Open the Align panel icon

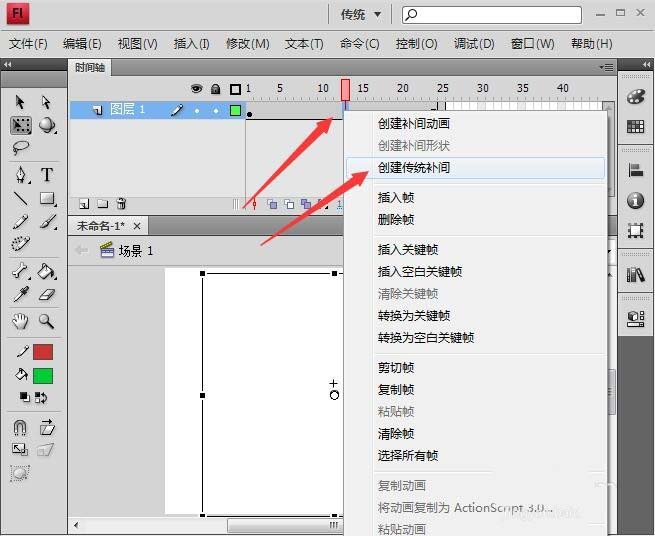tap(635, 170)
